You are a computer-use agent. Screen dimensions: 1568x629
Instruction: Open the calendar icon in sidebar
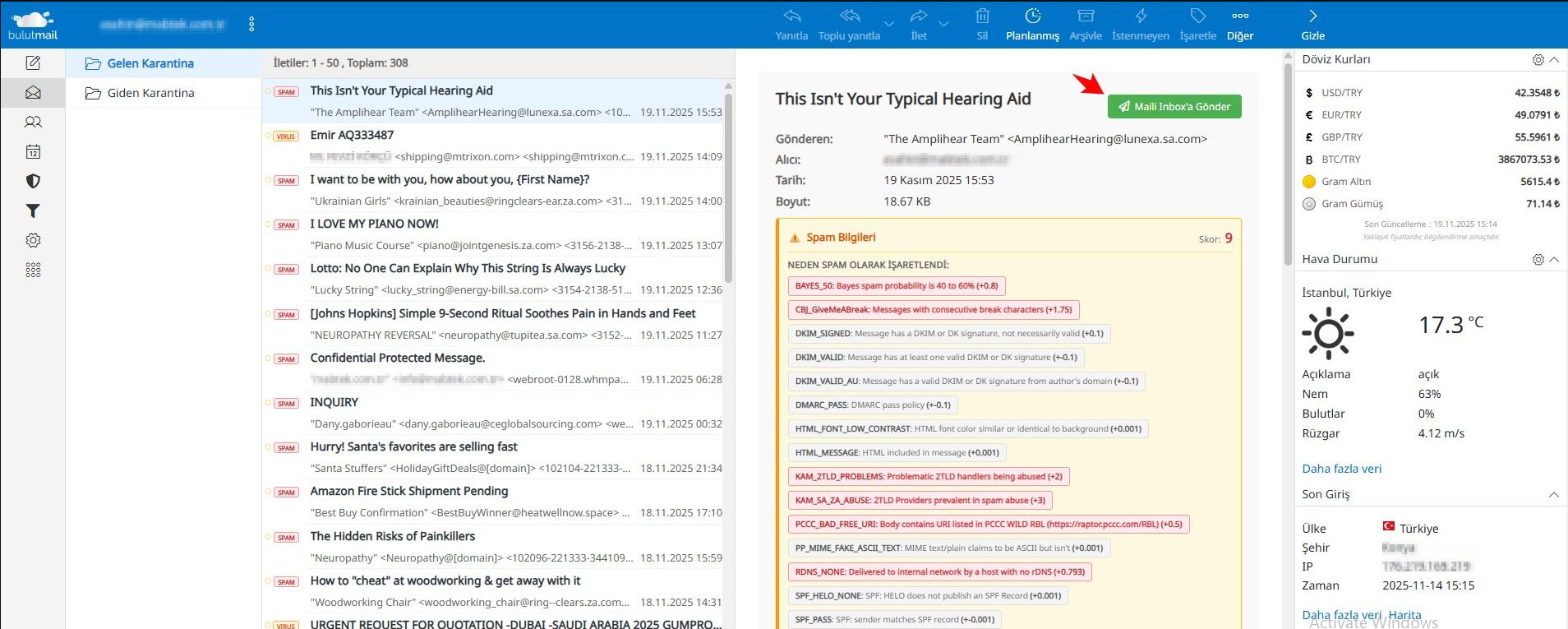(x=33, y=151)
